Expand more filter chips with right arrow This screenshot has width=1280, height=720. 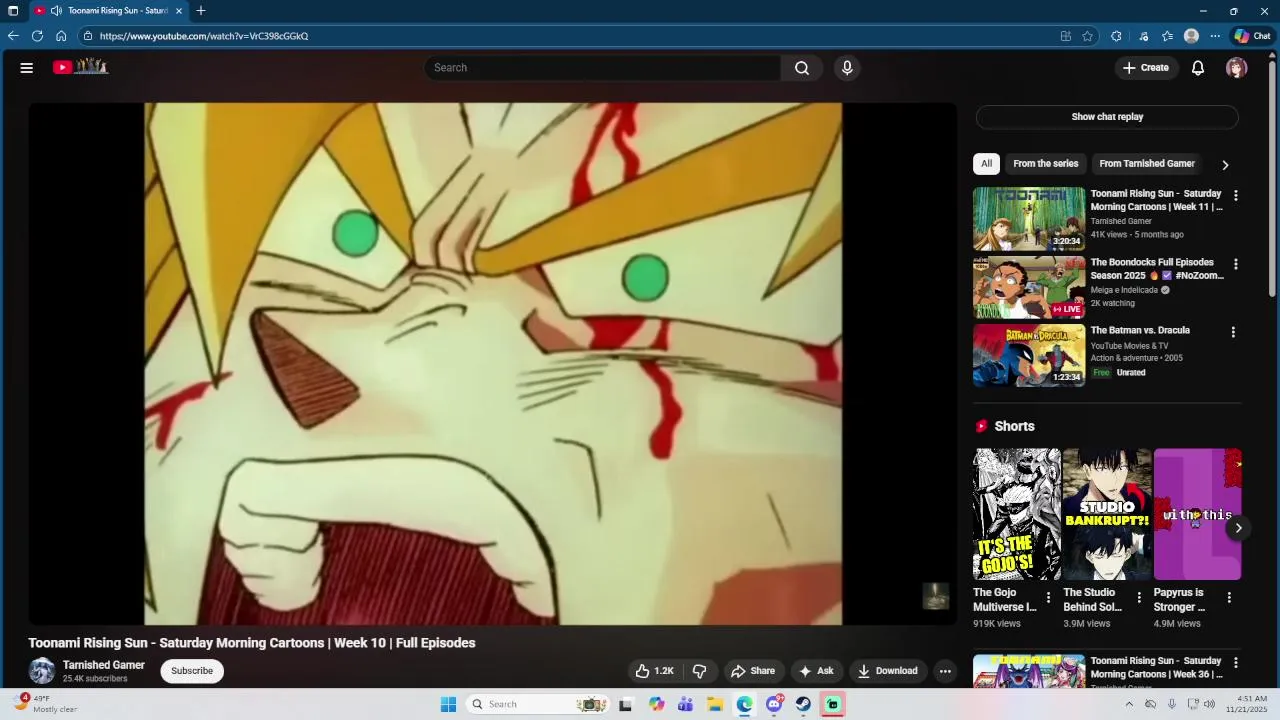click(1225, 165)
